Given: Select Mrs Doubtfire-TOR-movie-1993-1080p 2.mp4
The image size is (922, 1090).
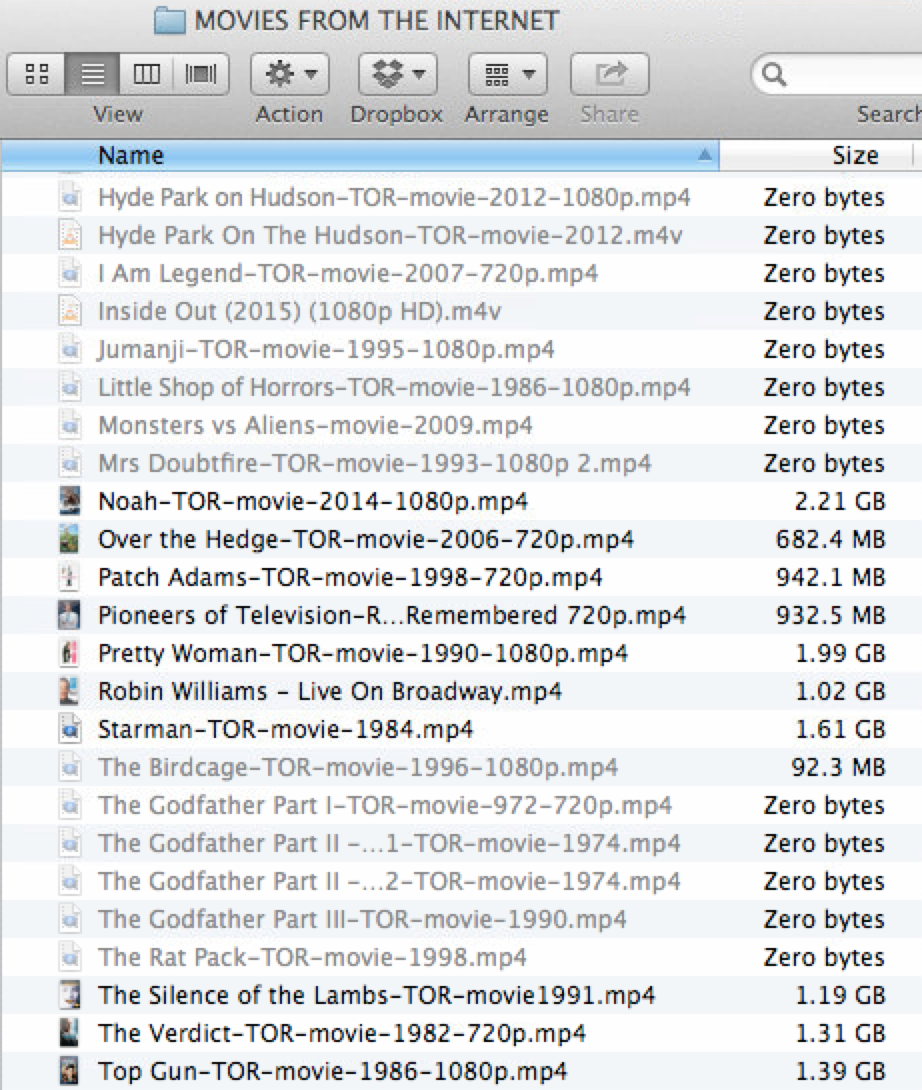Looking at the screenshot, I should coord(375,463).
